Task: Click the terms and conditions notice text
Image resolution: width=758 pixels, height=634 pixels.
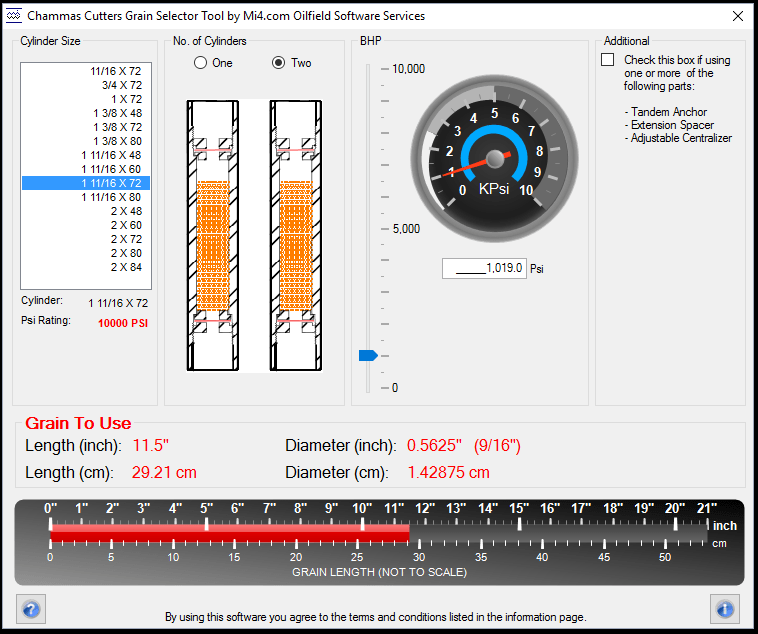Action: [376, 617]
